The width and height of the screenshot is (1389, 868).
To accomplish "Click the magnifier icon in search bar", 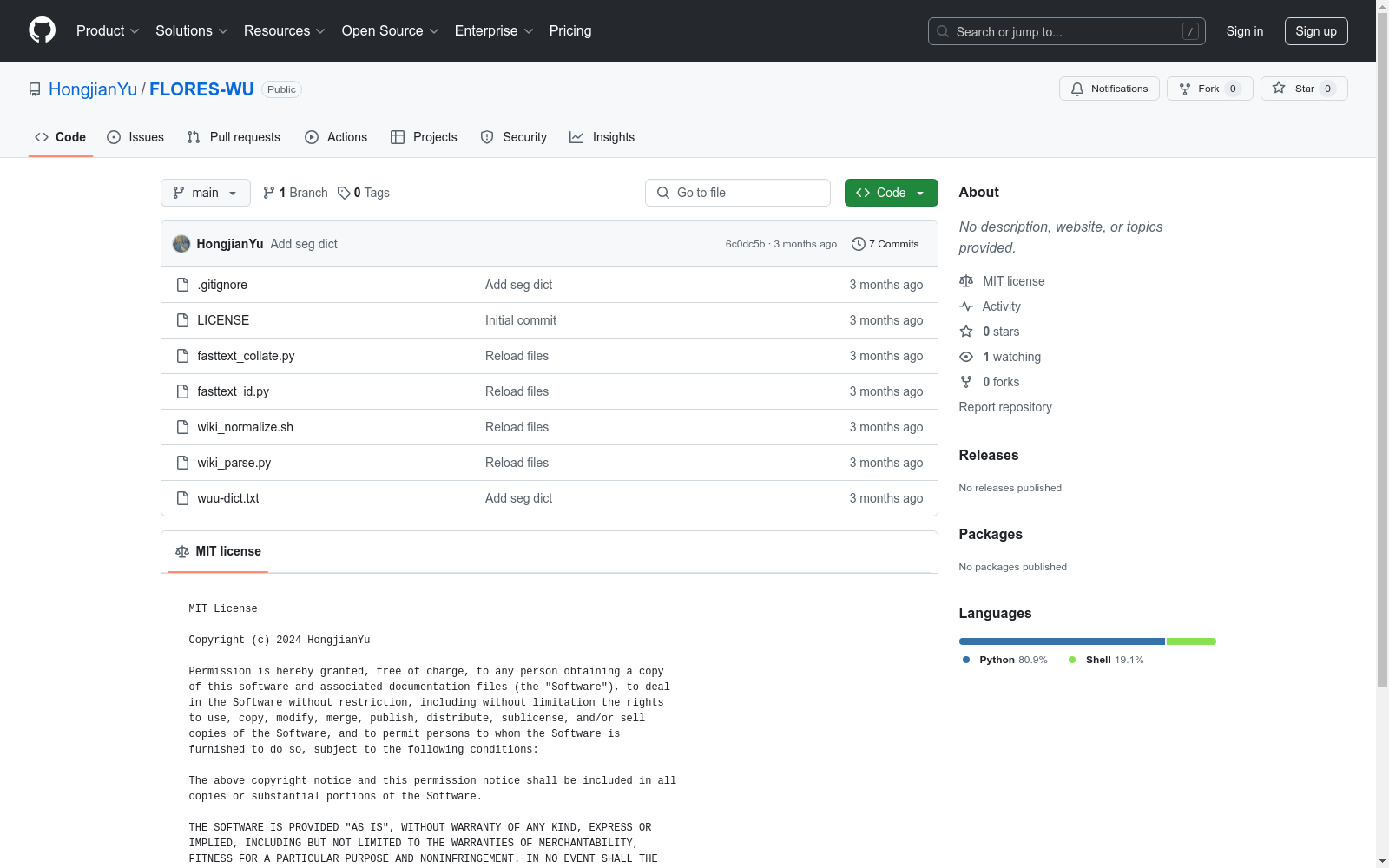I will [943, 31].
